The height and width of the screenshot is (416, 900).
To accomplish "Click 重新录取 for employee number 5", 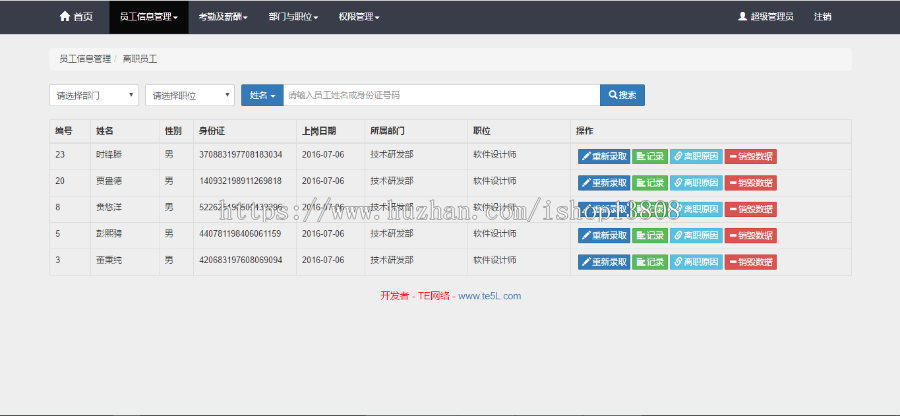I will 604,235.
